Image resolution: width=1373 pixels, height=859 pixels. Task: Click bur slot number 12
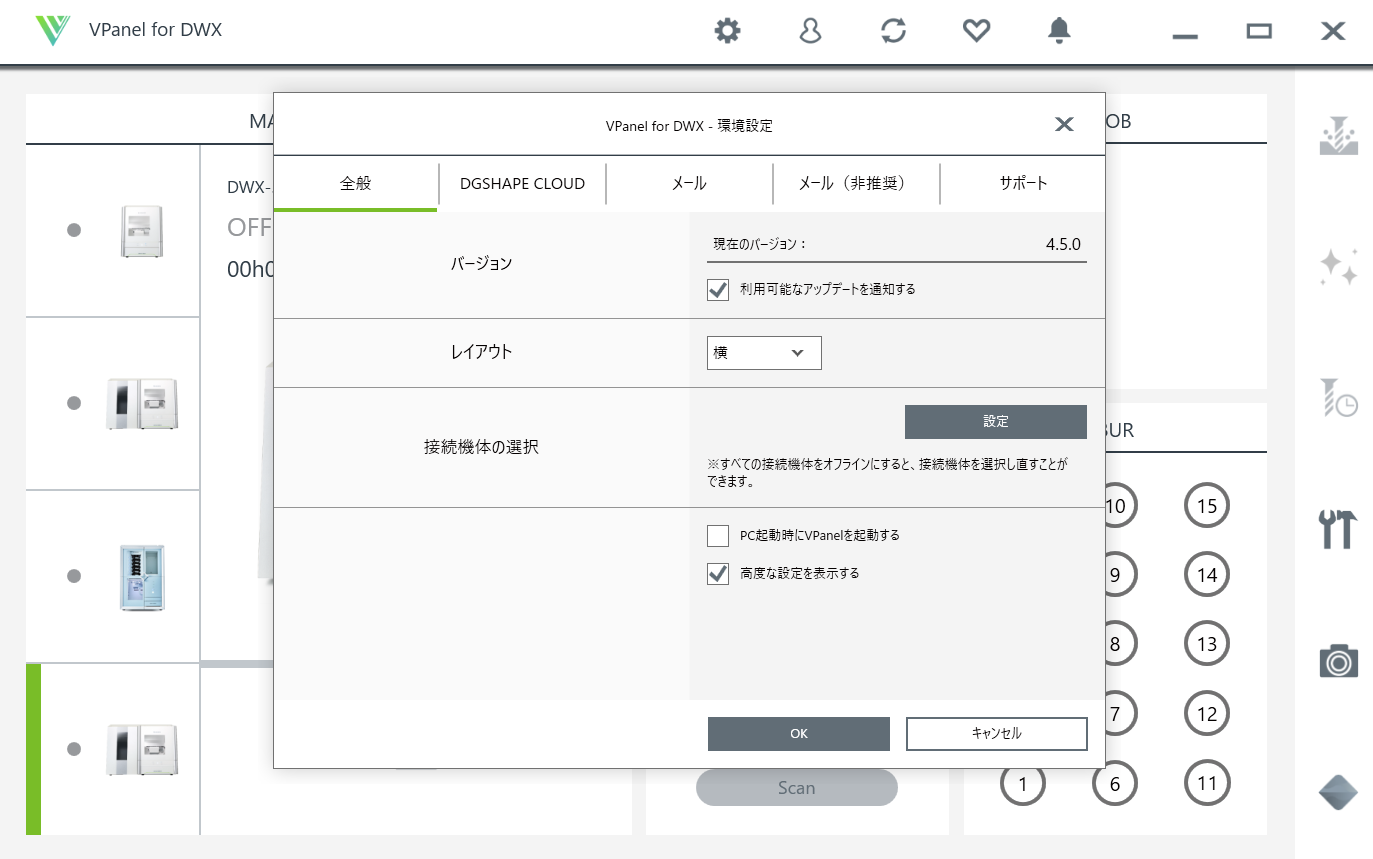pos(1207,714)
